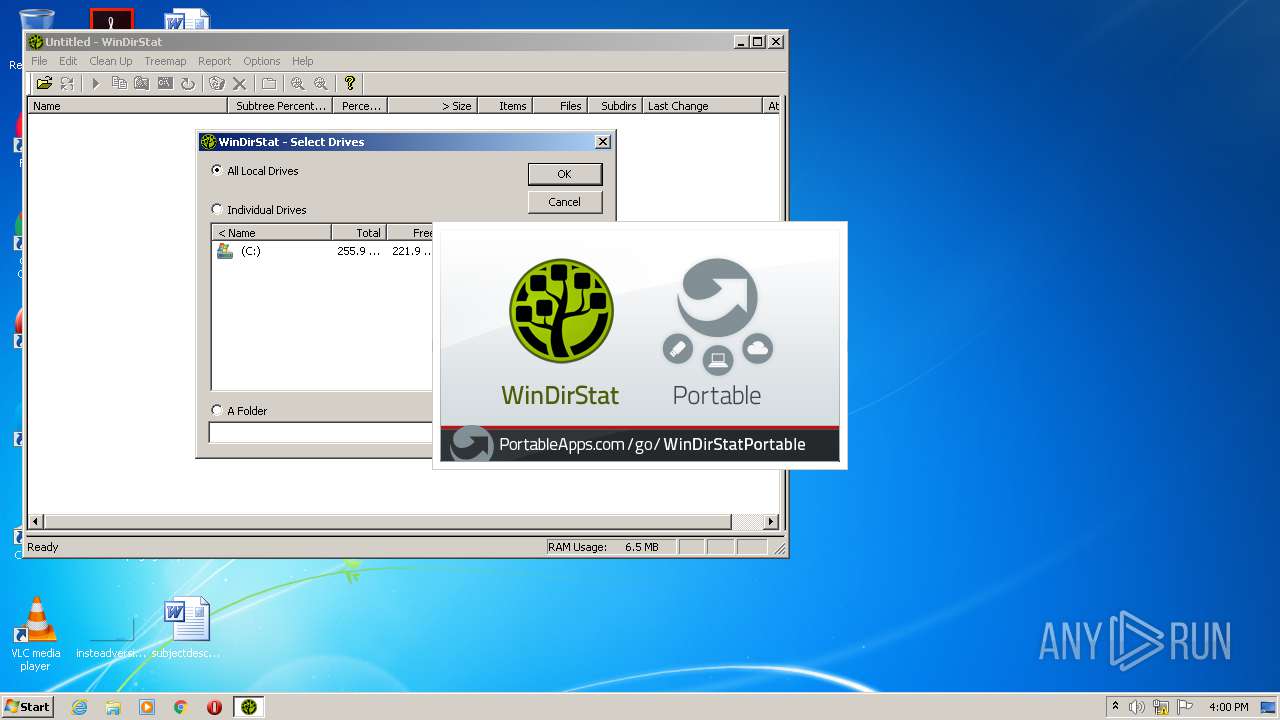This screenshot has width=1280, height=720.
Task: Open Windows Explorer from the taskbar
Action: (113, 707)
